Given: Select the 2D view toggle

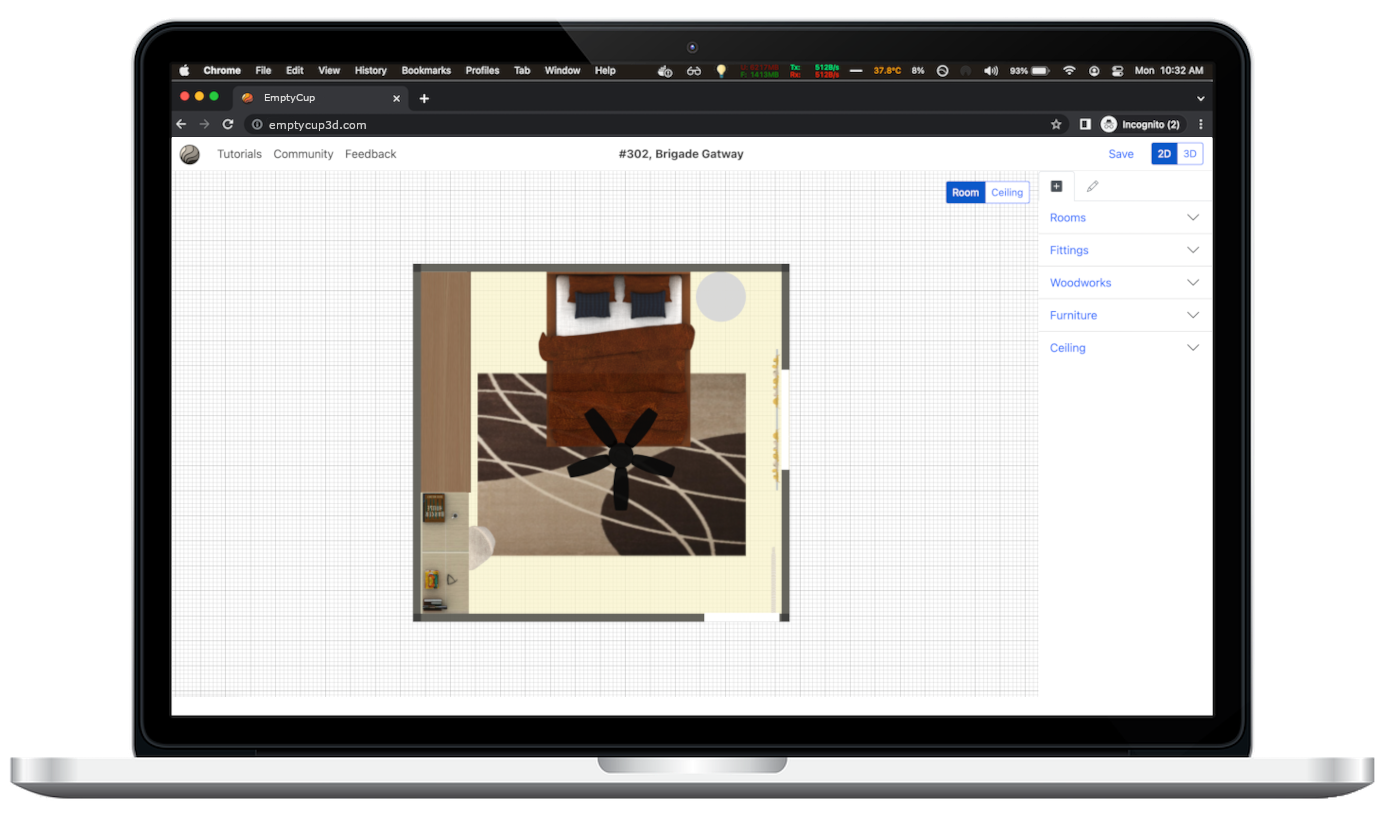Looking at the screenshot, I should click(1164, 154).
